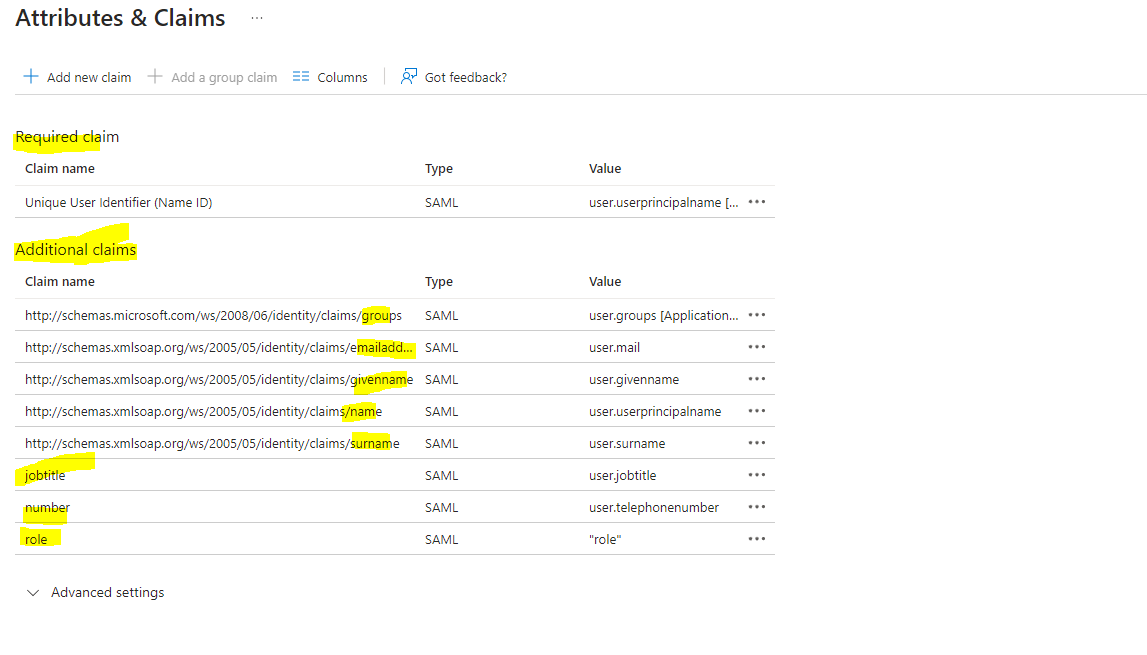
Task: Click the Claim name header under Additional claims
Action: 60,281
